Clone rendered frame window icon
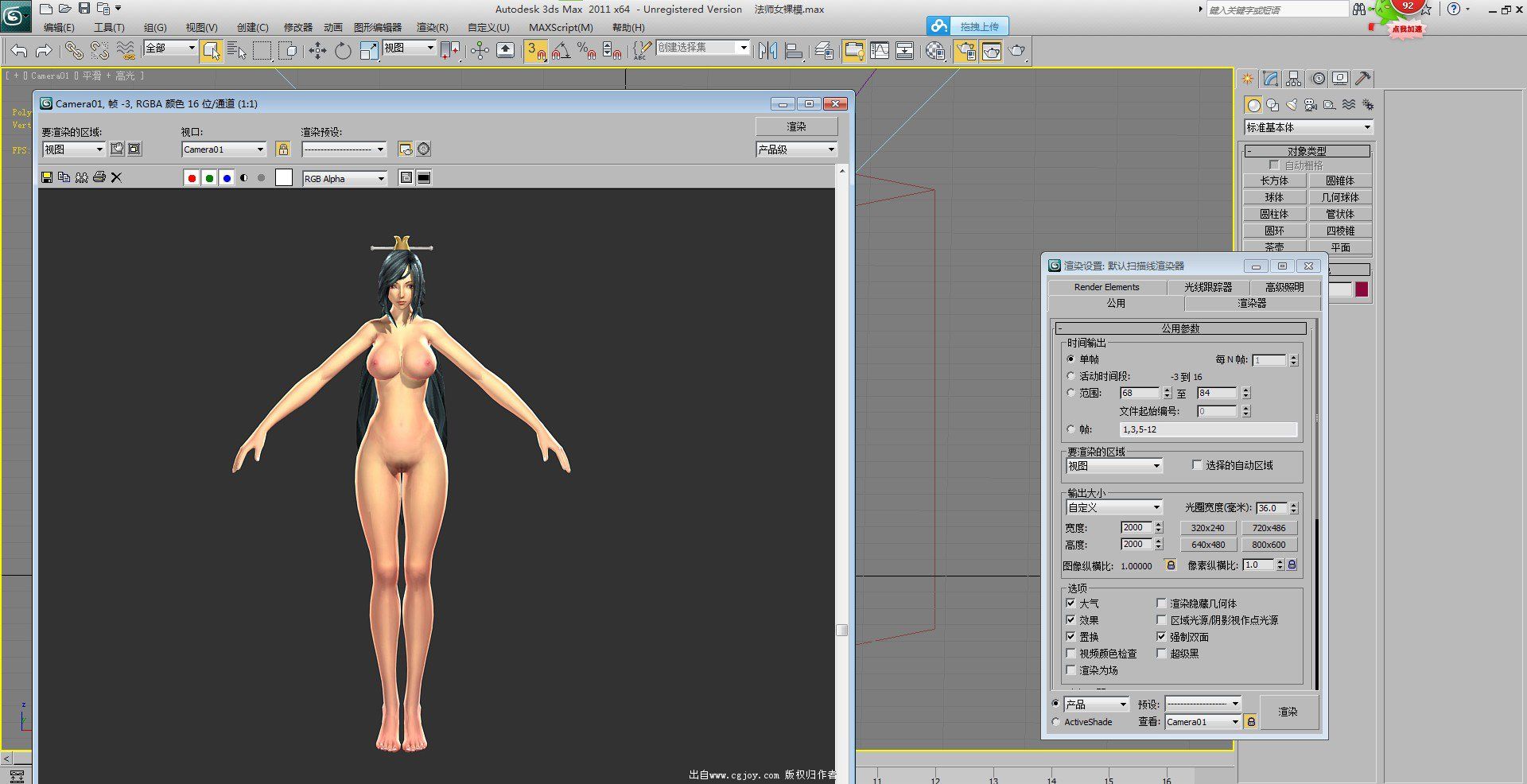 pyautogui.click(x=82, y=177)
